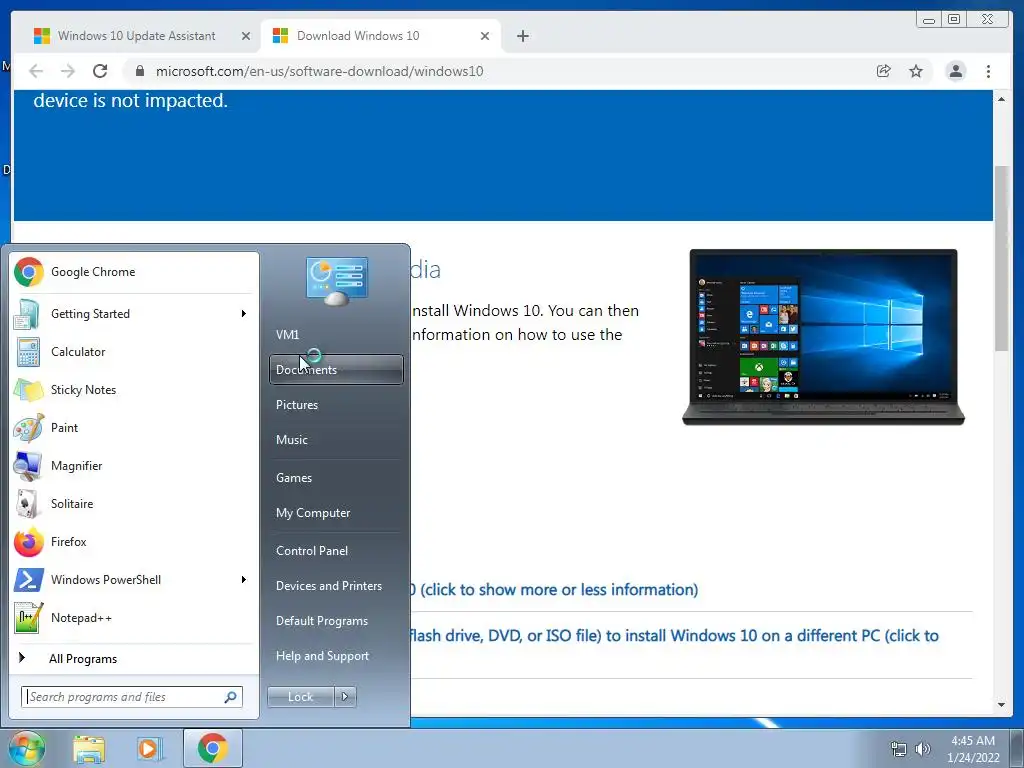Expand Getting Started jump list arrow

tap(244, 313)
